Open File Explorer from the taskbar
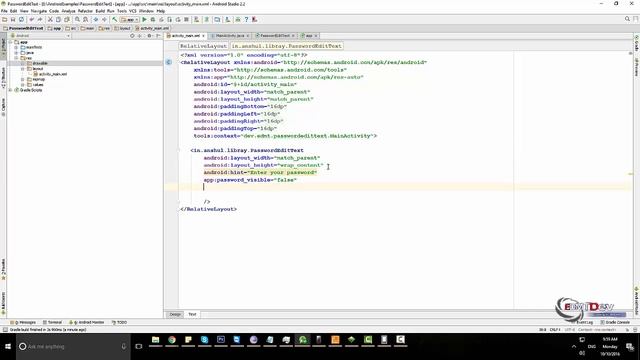The image size is (640, 360). point(156,340)
